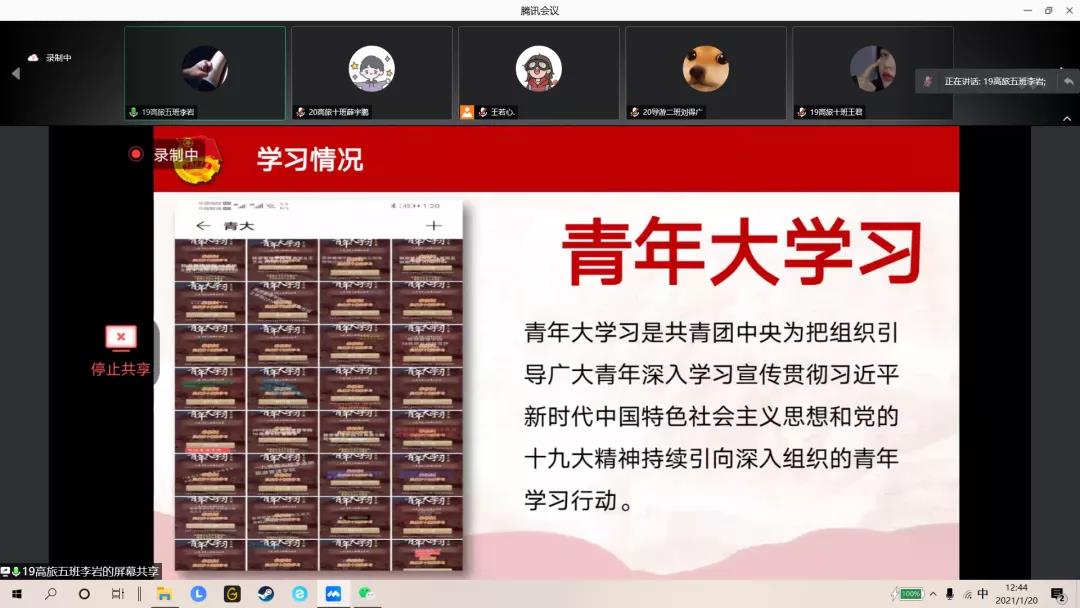Image resolution: width=1080 pixels, height=608 pixels.
Task: Select participant tile 20高旅十班薛宇鹏
Action: pos(371,73)
